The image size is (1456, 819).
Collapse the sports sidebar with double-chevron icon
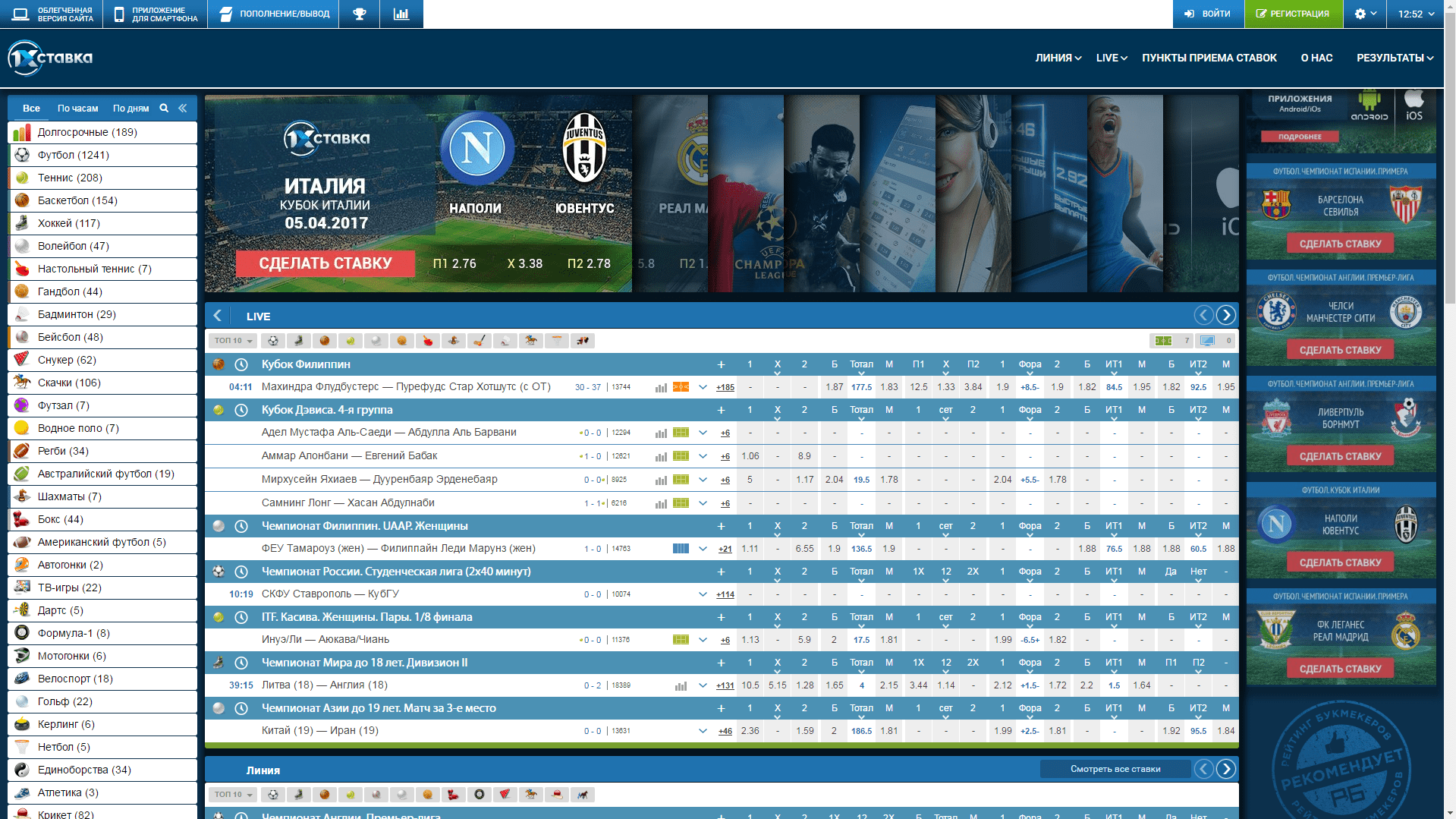(183, 109)
